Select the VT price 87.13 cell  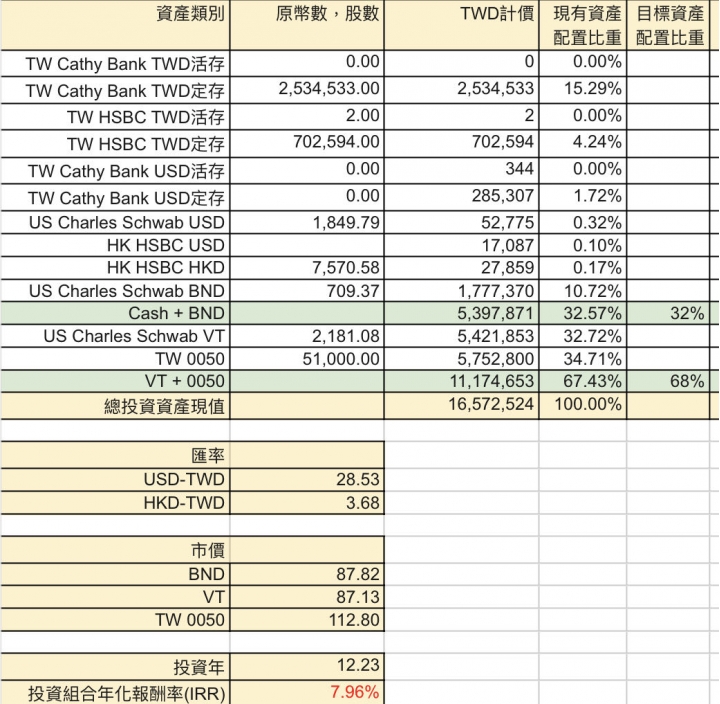pyautogui.click(x=307, y=597)
